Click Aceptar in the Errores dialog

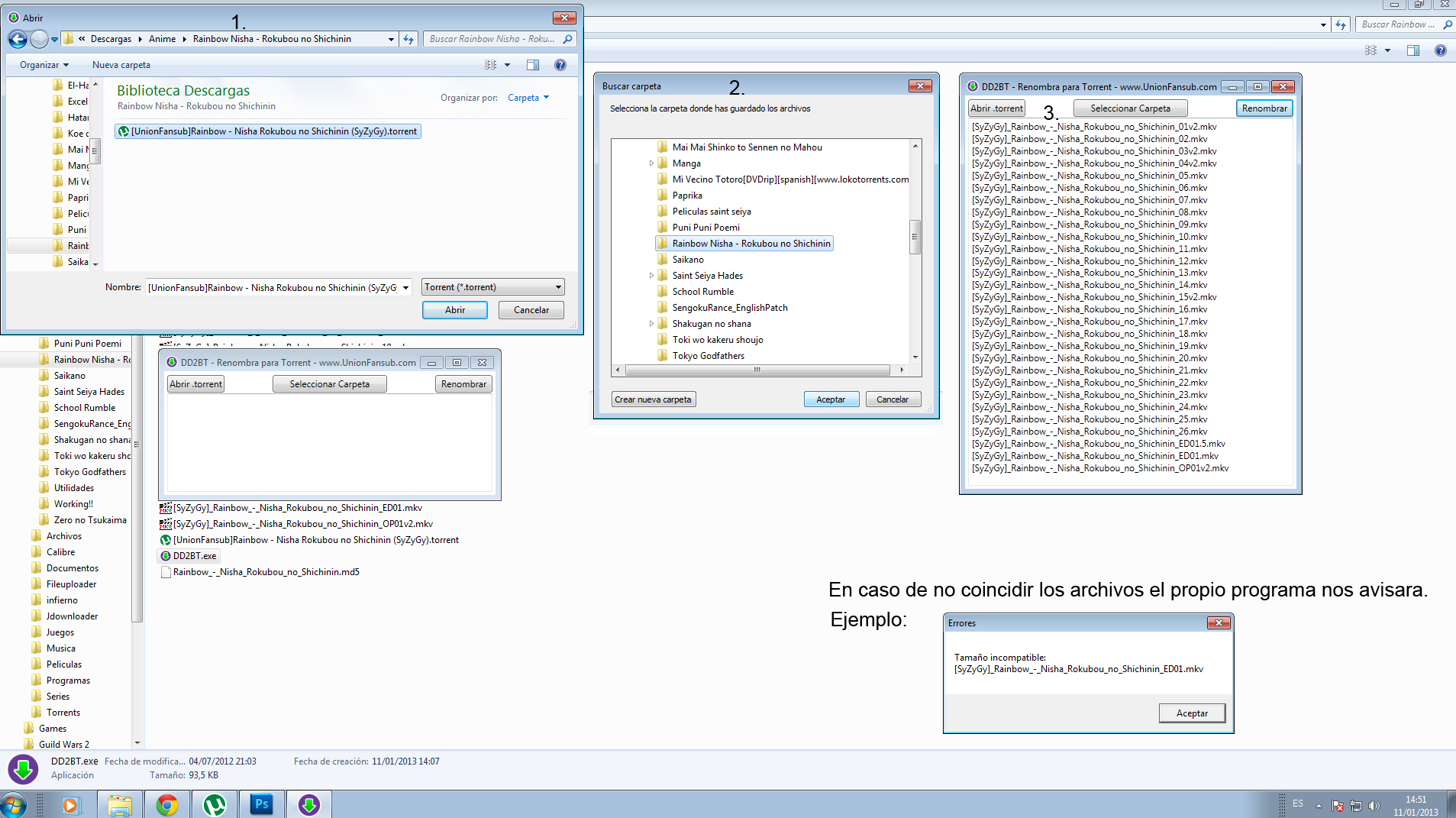[x=1191, y=713]
